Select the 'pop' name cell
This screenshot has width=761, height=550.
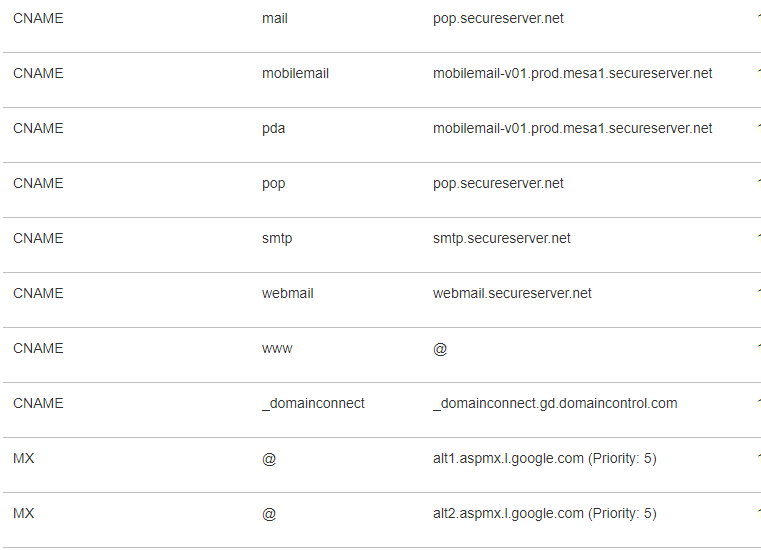pyautogui.click(x=273, y=184)
